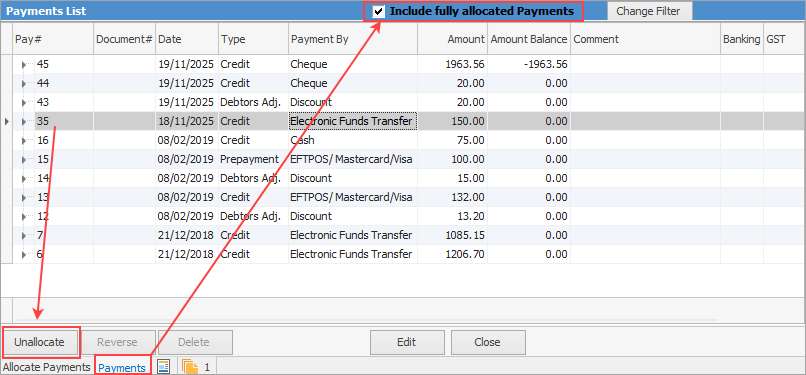Click the Reverse button

click(117, 342)
